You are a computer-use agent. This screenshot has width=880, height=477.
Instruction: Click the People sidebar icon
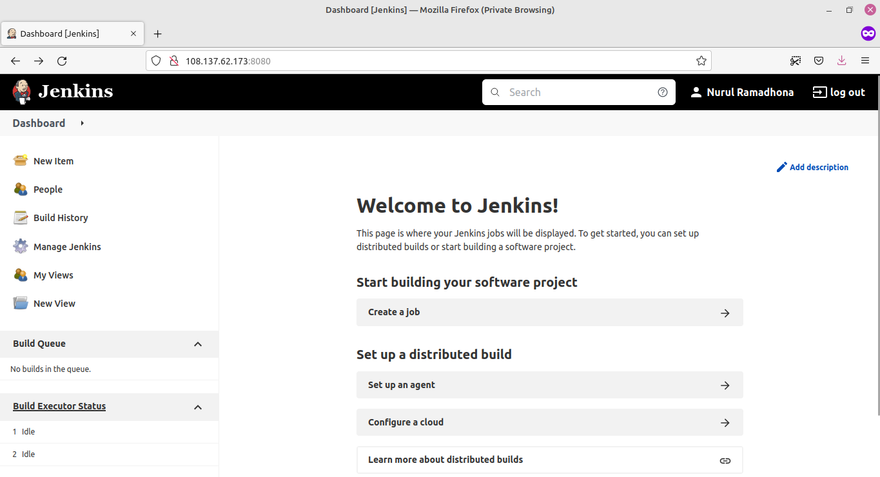tap(20, 189)
